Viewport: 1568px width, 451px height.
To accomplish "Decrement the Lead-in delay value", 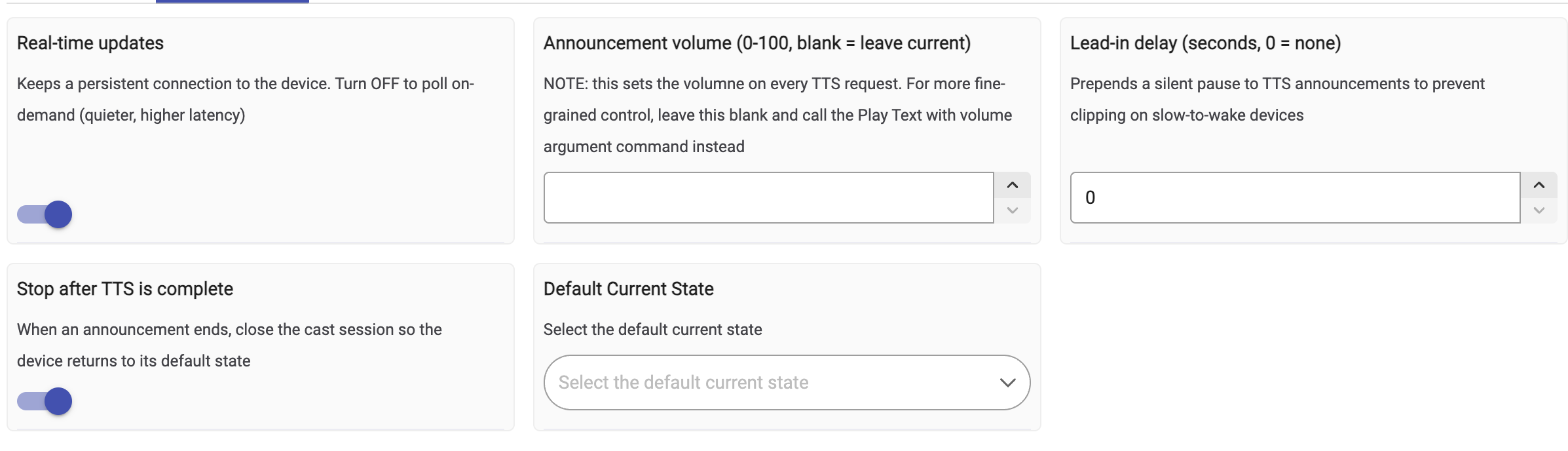I will tap(1539, 210).
